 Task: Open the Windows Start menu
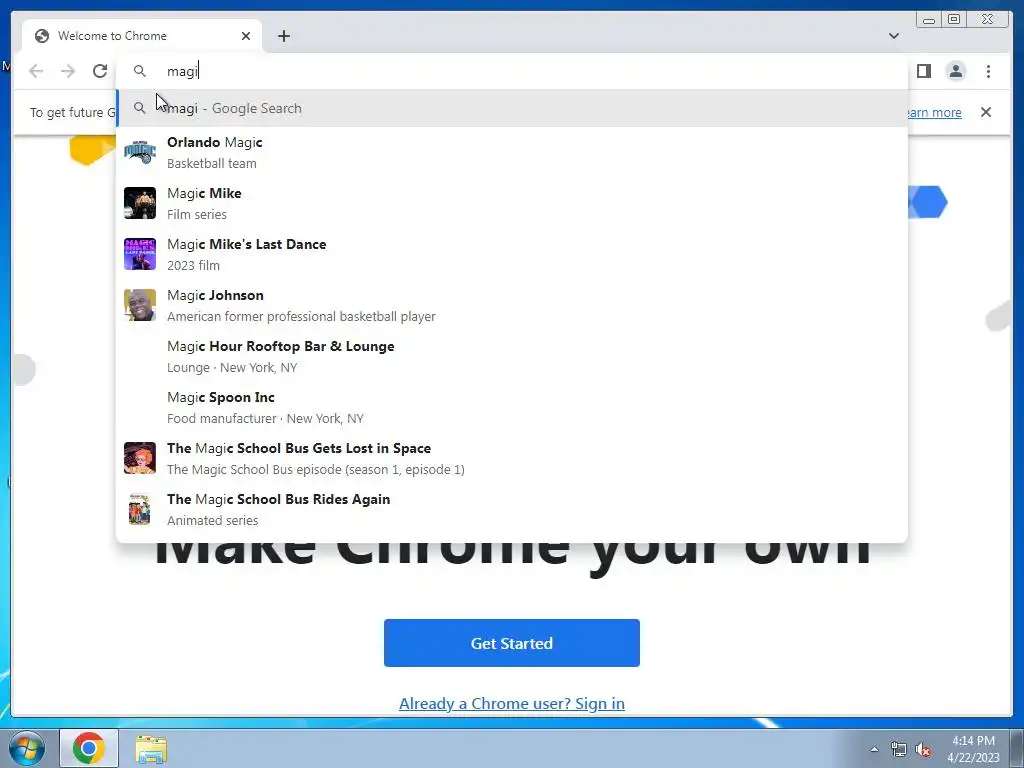point(27,748)
